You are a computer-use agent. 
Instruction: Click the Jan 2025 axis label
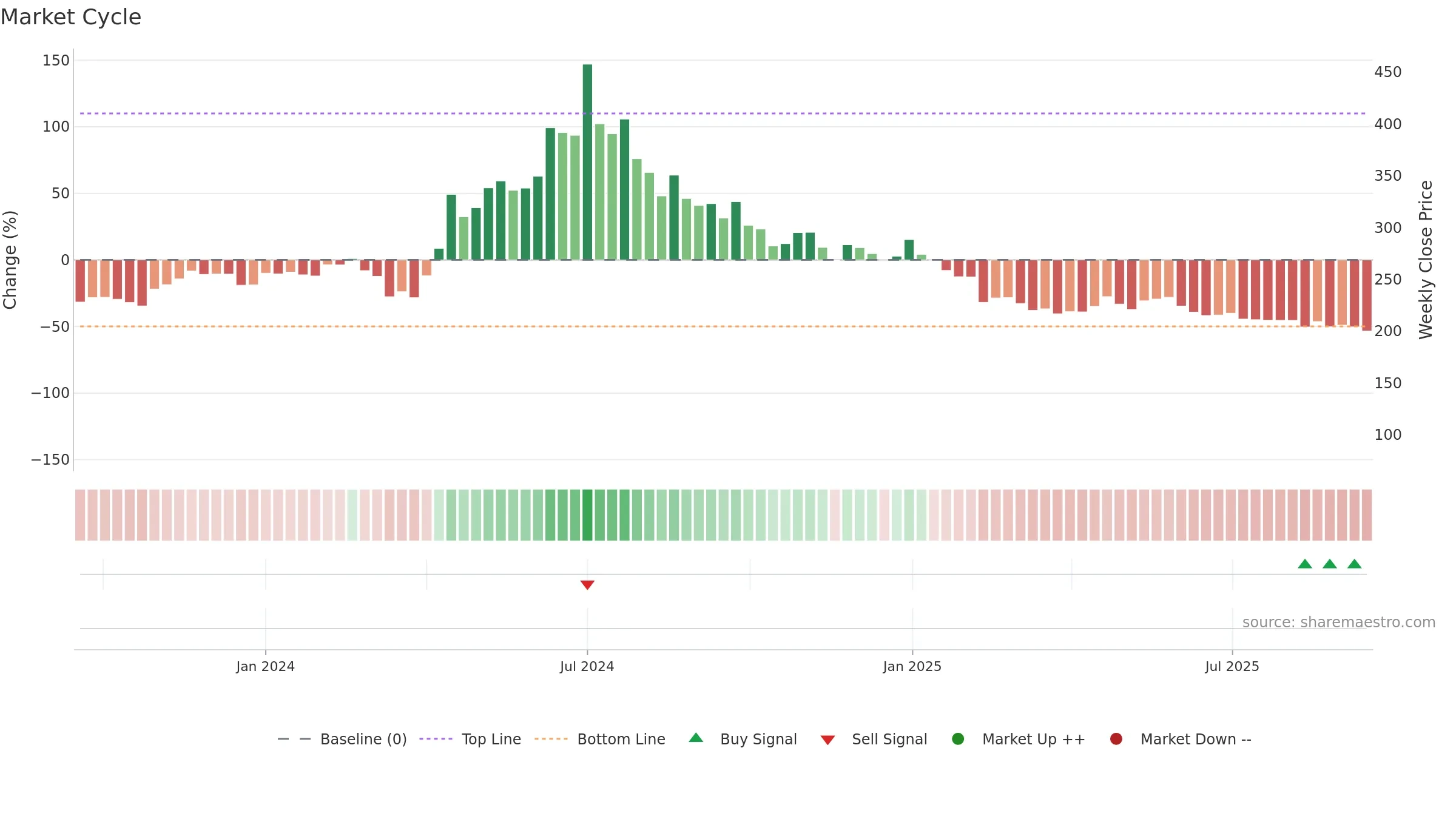coord(912,666)
